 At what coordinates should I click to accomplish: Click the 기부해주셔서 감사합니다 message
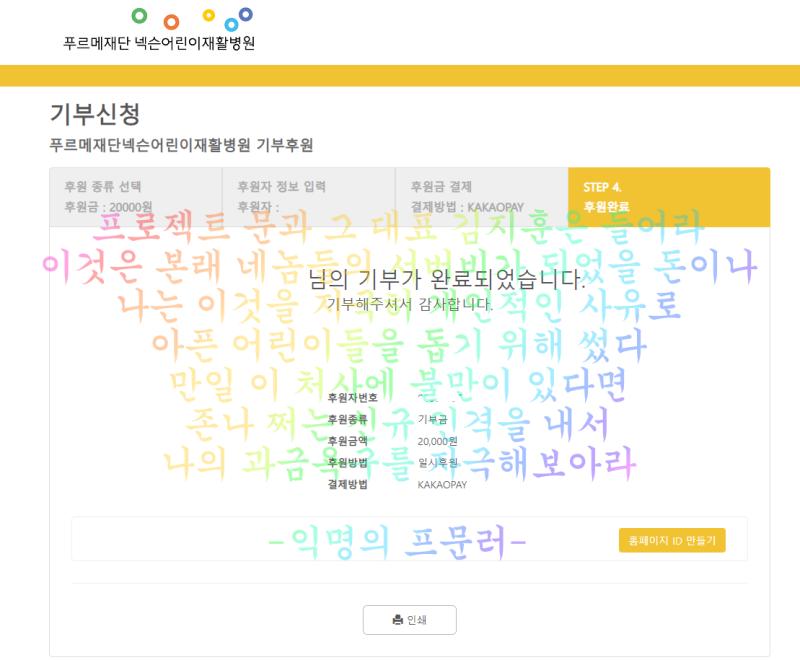click(x=410, y=304)
